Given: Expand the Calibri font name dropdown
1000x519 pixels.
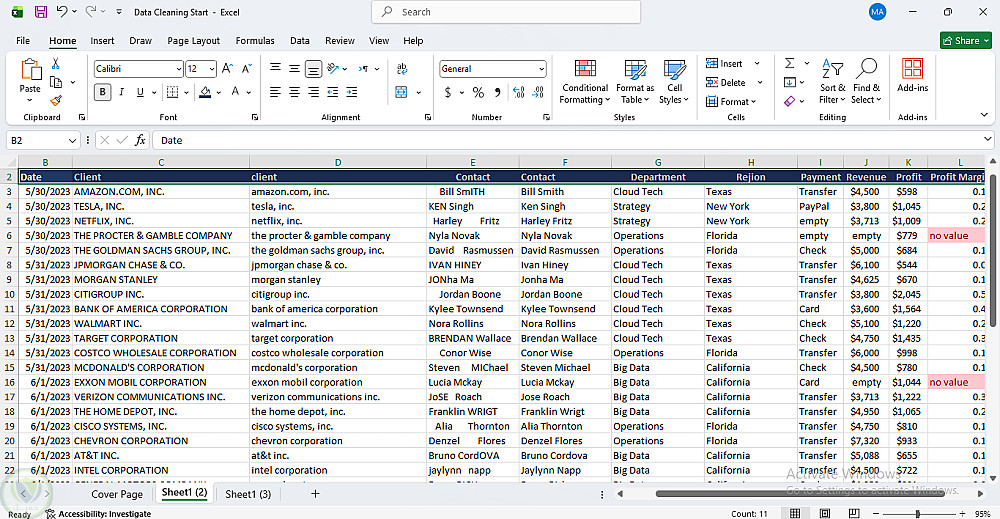Looking at the screenshot, I should pyautogui.click(x=179, y=69).
